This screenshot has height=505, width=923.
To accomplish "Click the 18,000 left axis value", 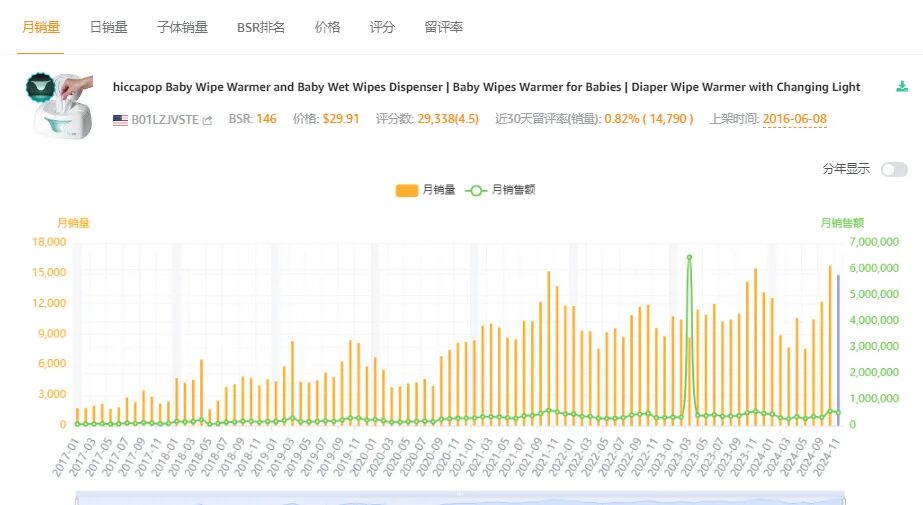I will [x=49, y=242].
